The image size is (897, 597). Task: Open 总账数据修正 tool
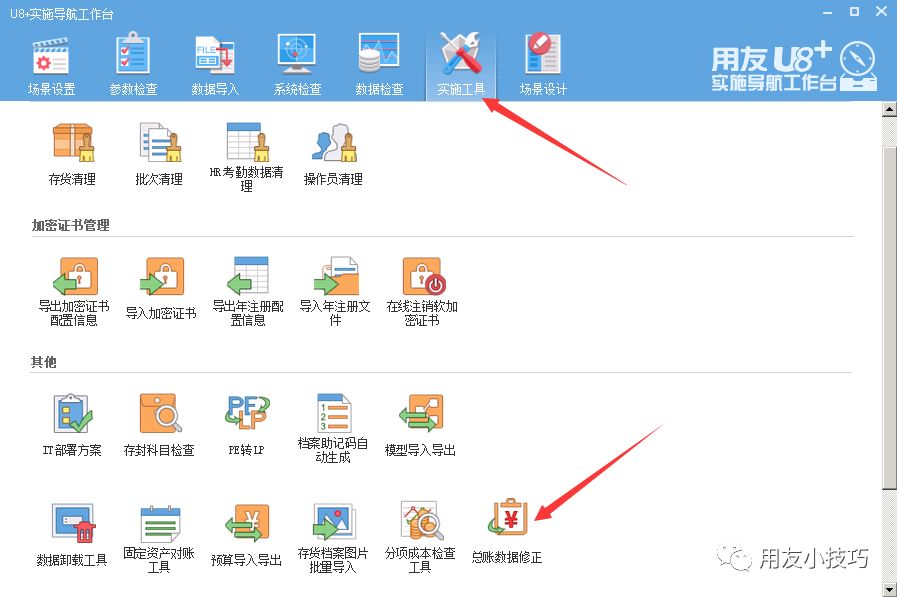pos(507,533)
